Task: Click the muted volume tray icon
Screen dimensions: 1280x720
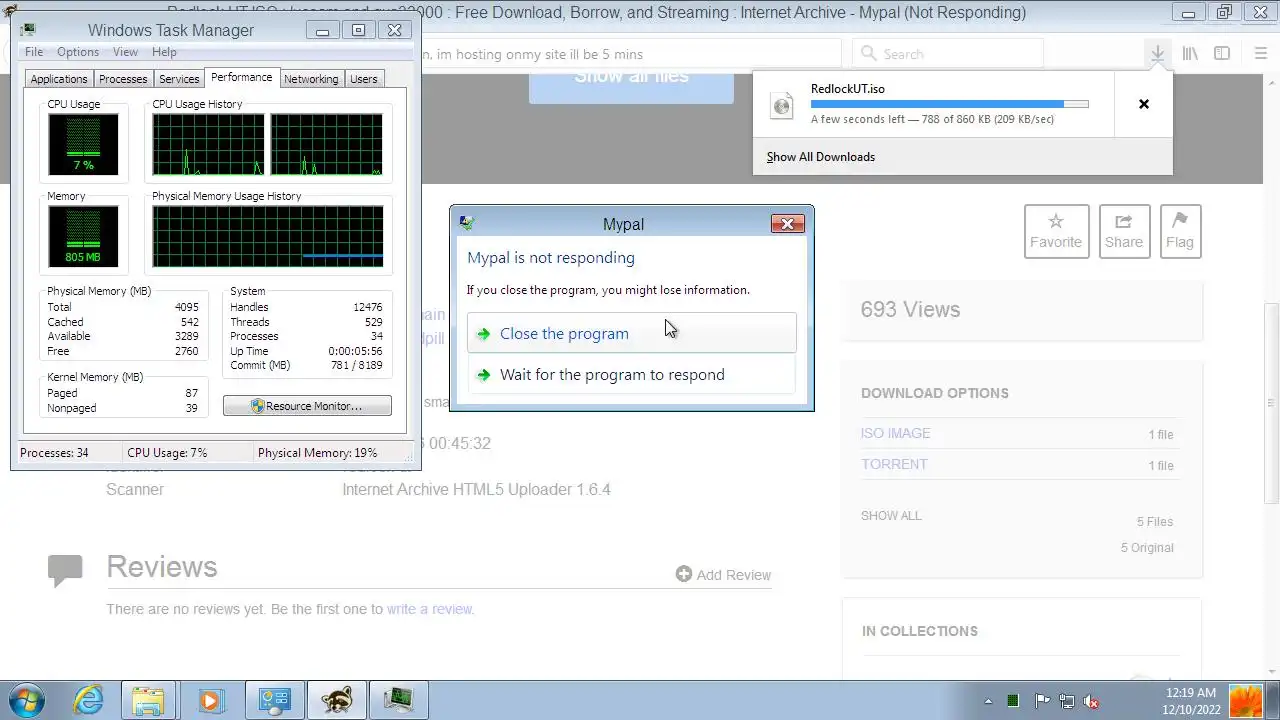Action: tap(1093, 701)
